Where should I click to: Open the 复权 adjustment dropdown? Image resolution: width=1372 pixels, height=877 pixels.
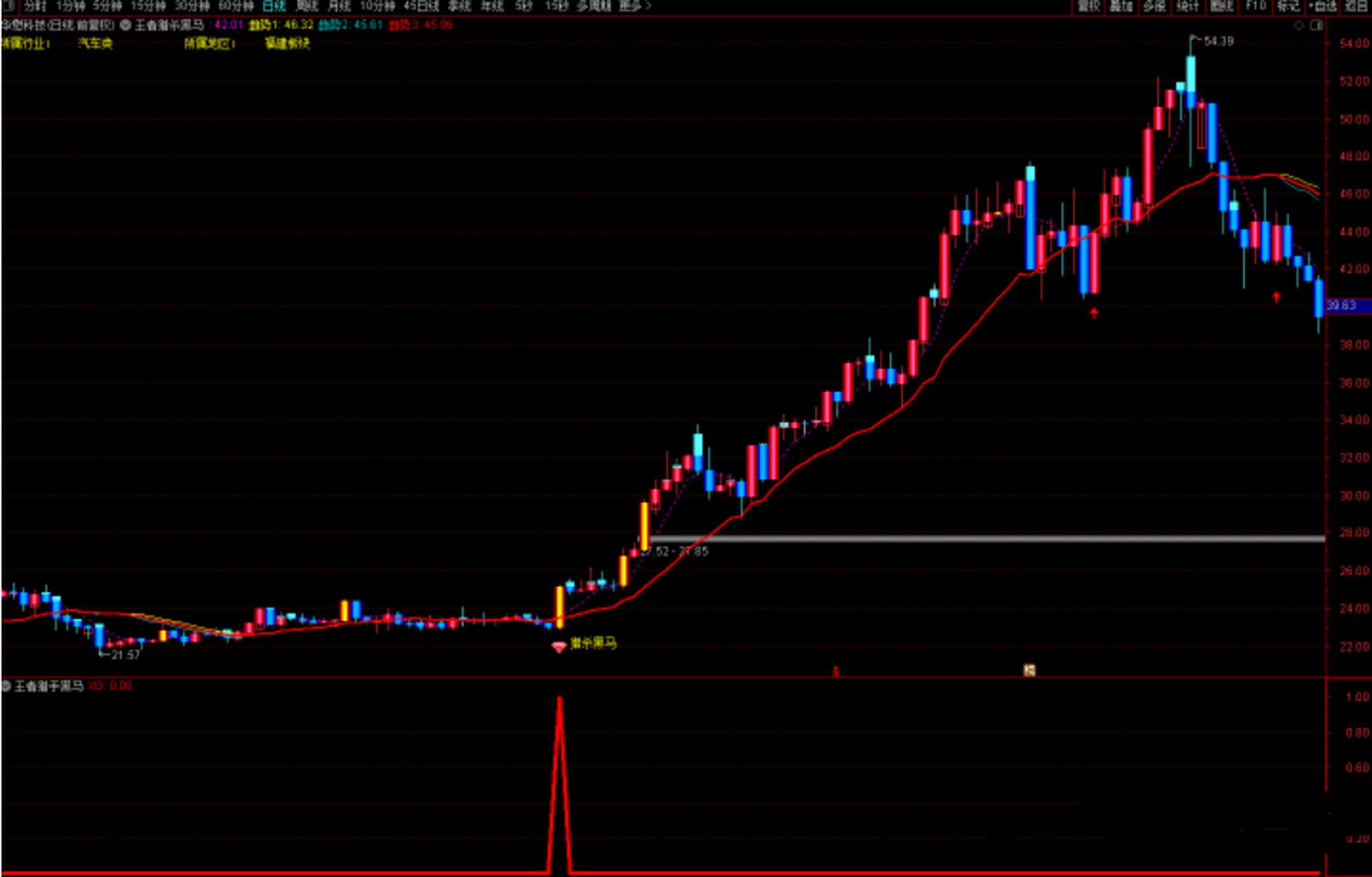point(1088,6)
